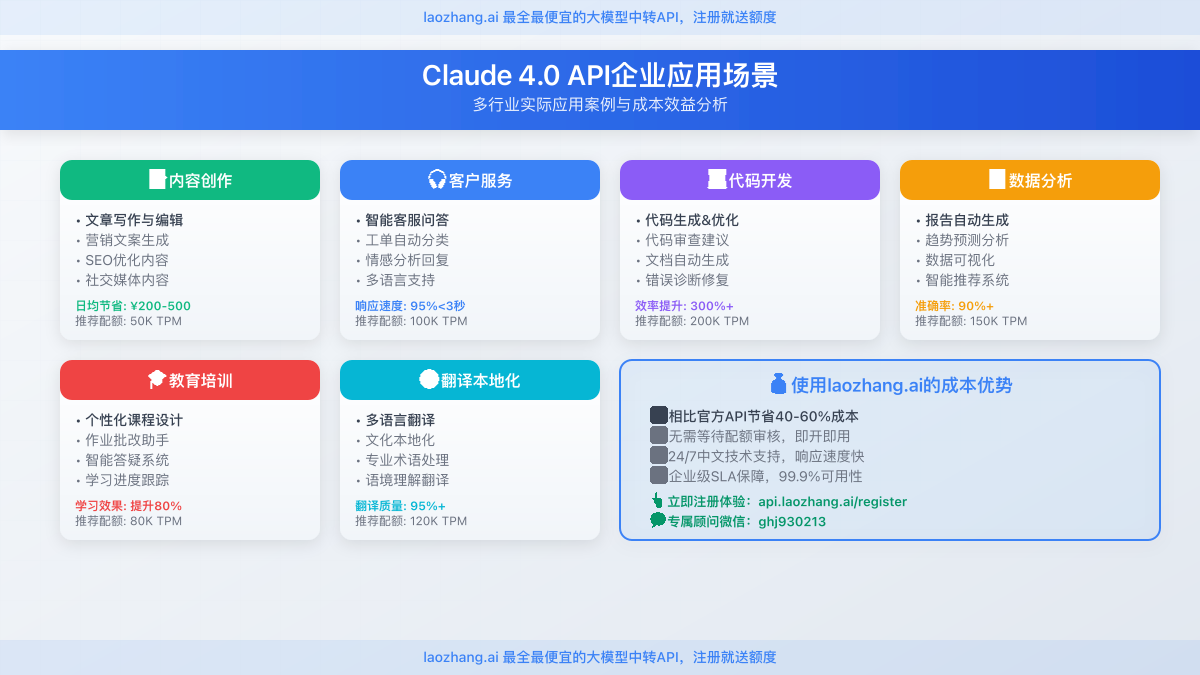This screenshot has height=675, width=1200.
Task: Select the 代码生成&优化 bullet
Action: 687,220
